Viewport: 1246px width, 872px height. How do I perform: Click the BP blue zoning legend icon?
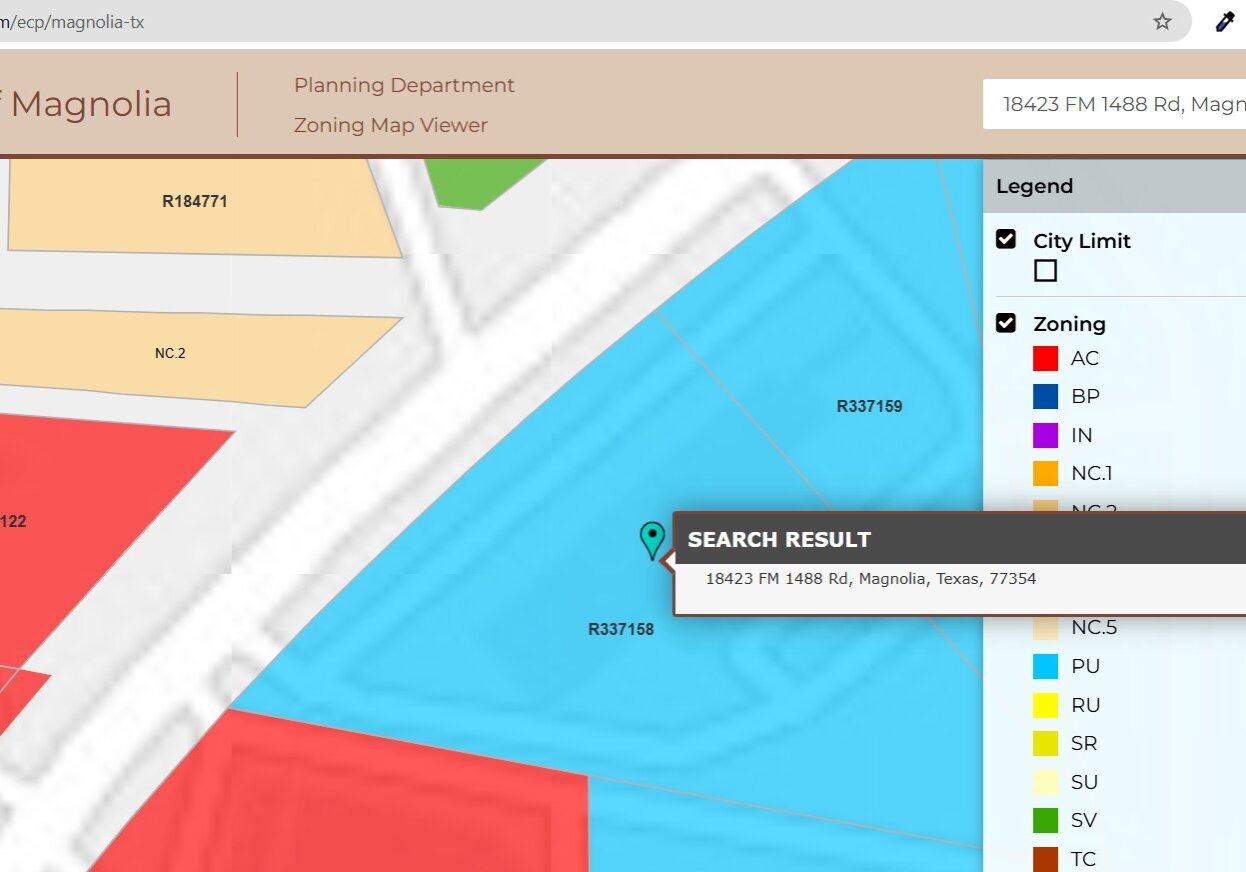pos(1046,396)
